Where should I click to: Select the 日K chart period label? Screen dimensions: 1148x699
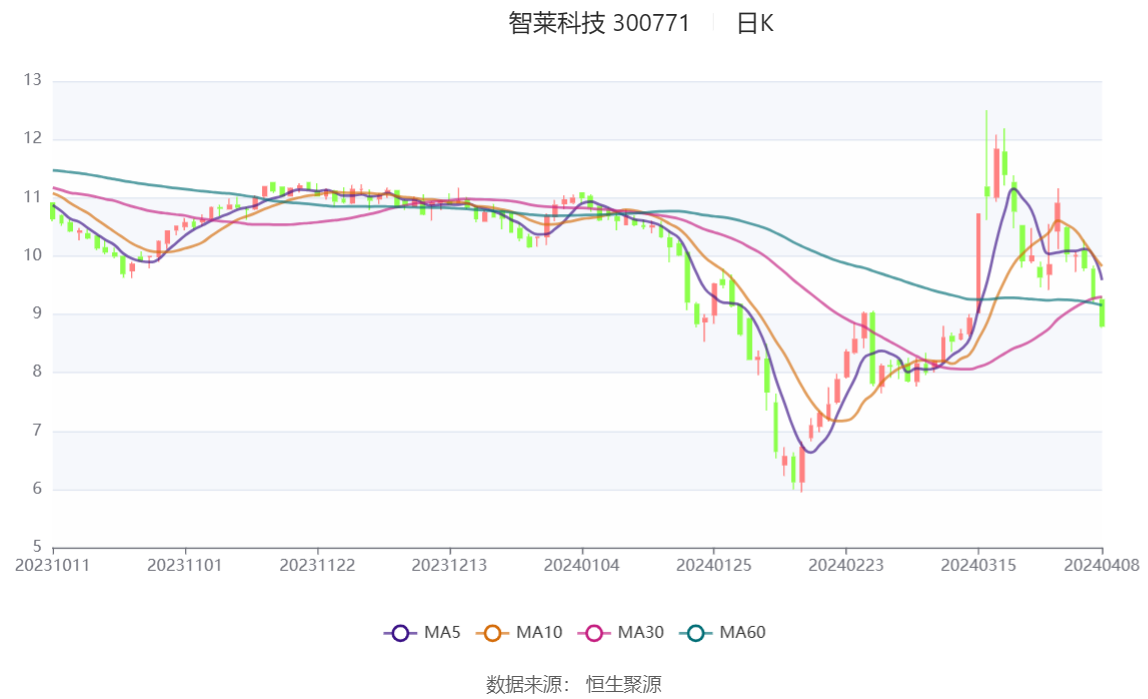pyautogui.click(x=755, y=24)
